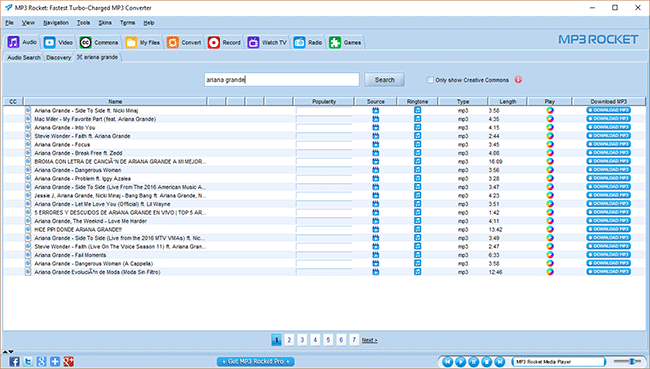Image resolution: width=650 pixels, height=369 pixels.
Task: Download MP3 for Side To Side ft. Nicki Minaj
Action: pyautogui.click(x=608, y=110)
